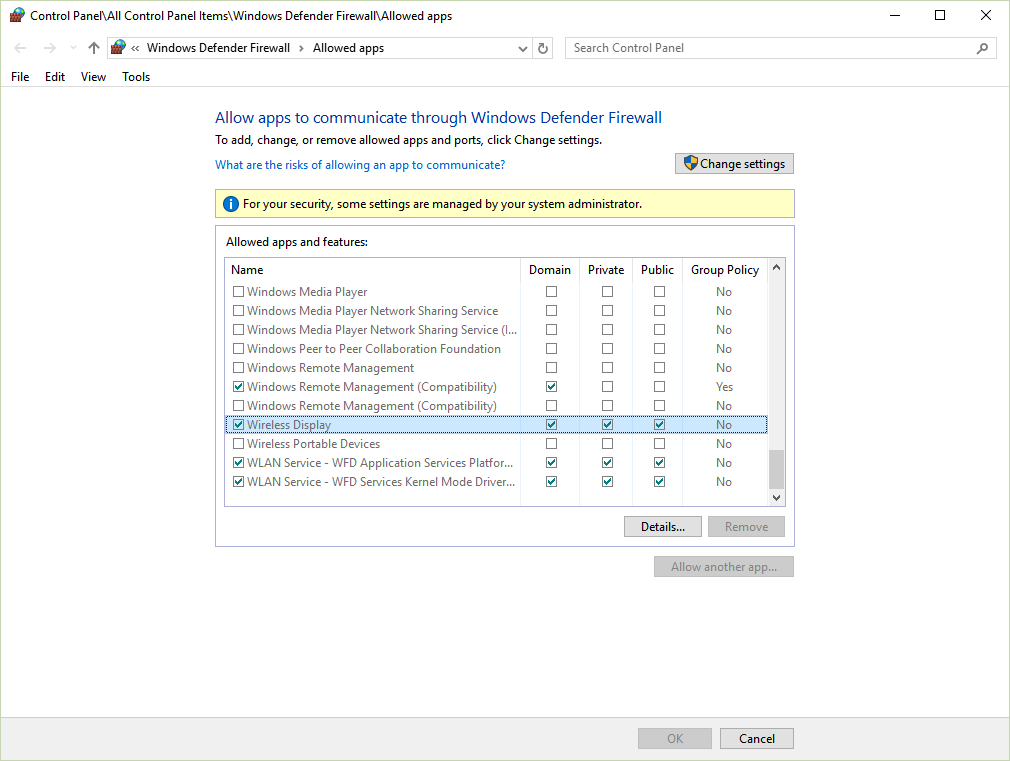This screenshot has height=761, width=1010.
Task: Go back with the left arrow
Action: pyautogui.click(x=20, y=48)
